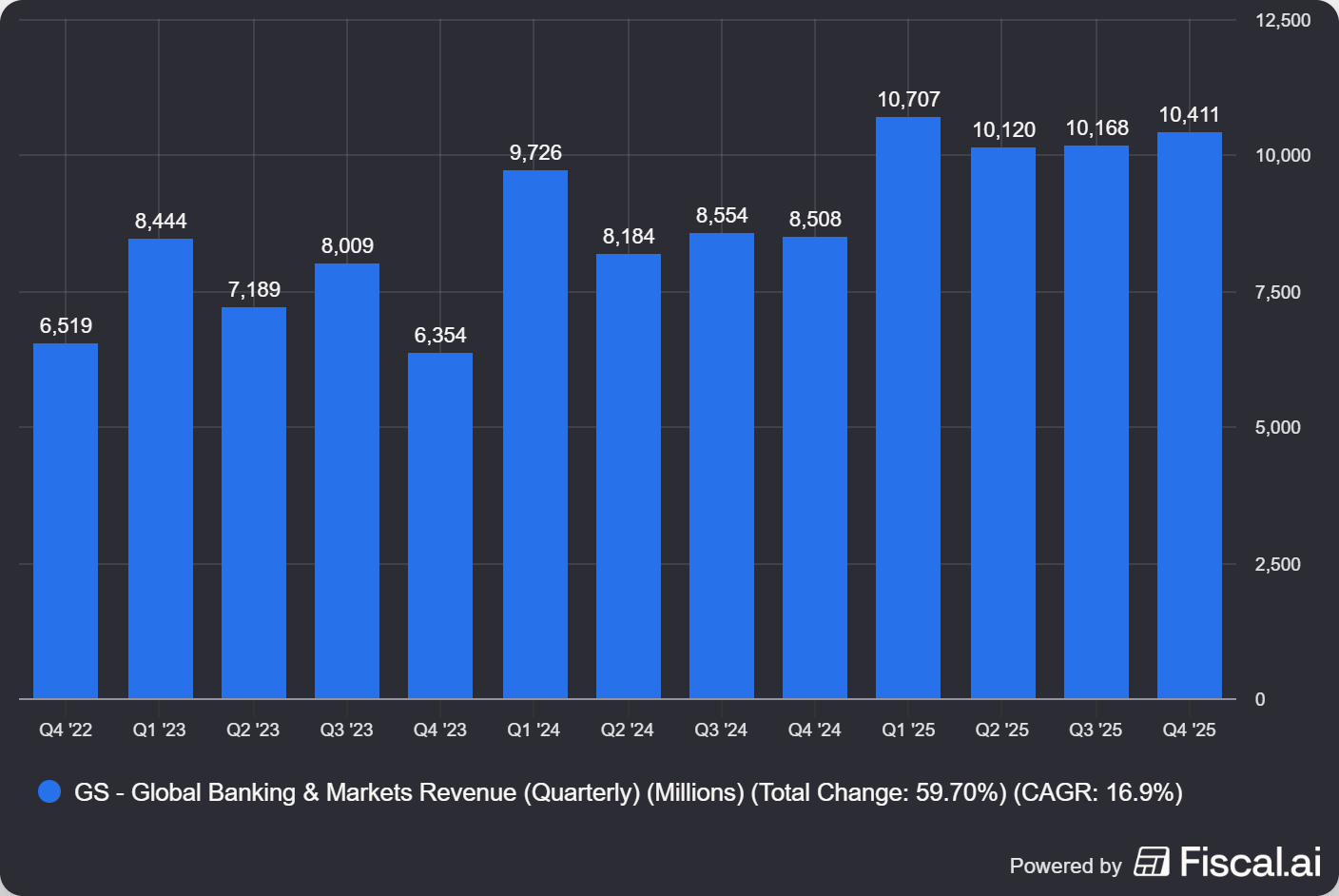Click the 9,726 data label

coord(535,153)
